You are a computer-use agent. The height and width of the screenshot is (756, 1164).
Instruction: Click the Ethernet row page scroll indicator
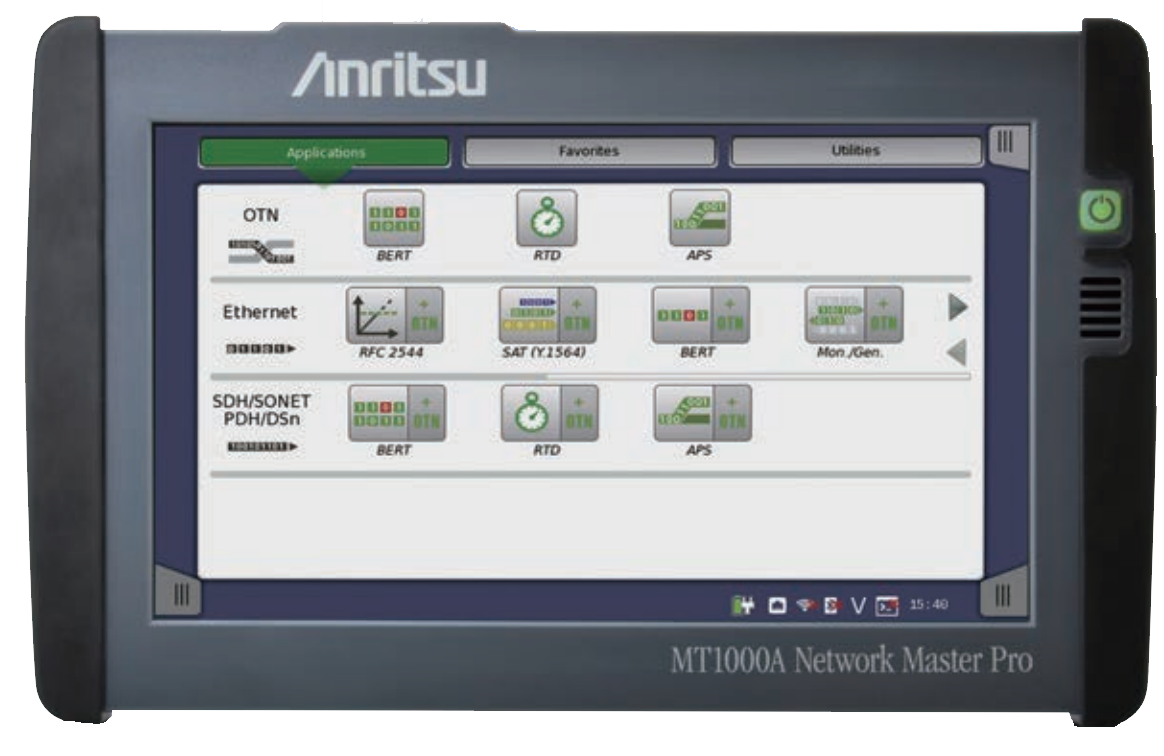click(x=590, y=377)
